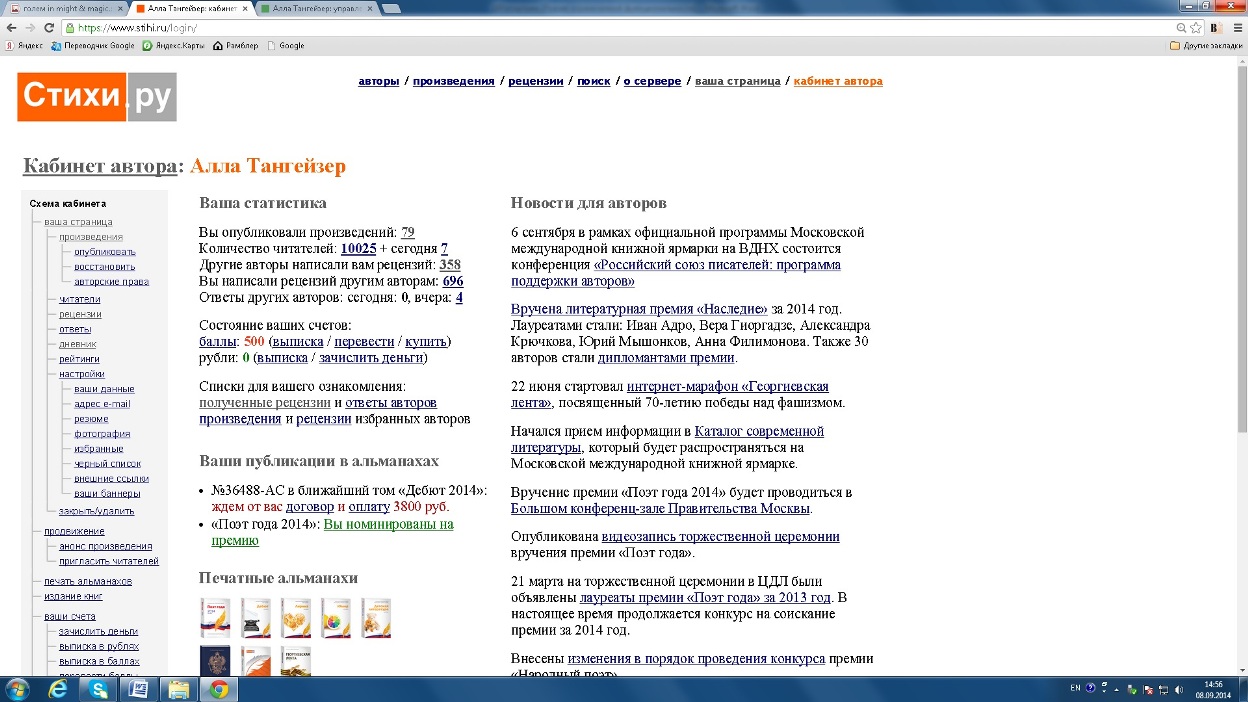Open 'выписка в рублях' in the cabinet tree

(99, 646)
